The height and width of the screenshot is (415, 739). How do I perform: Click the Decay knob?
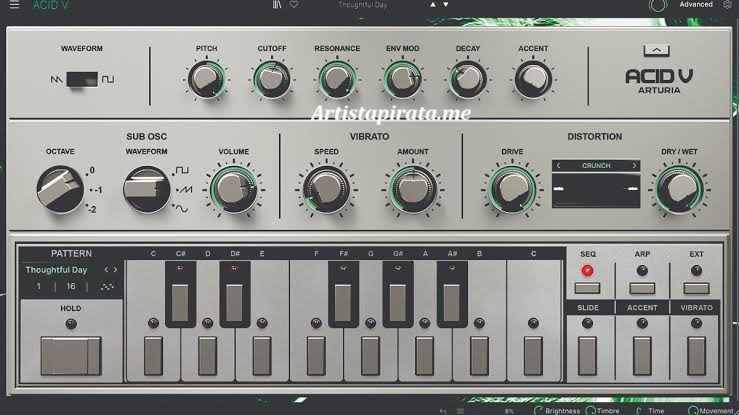(468, 79)
